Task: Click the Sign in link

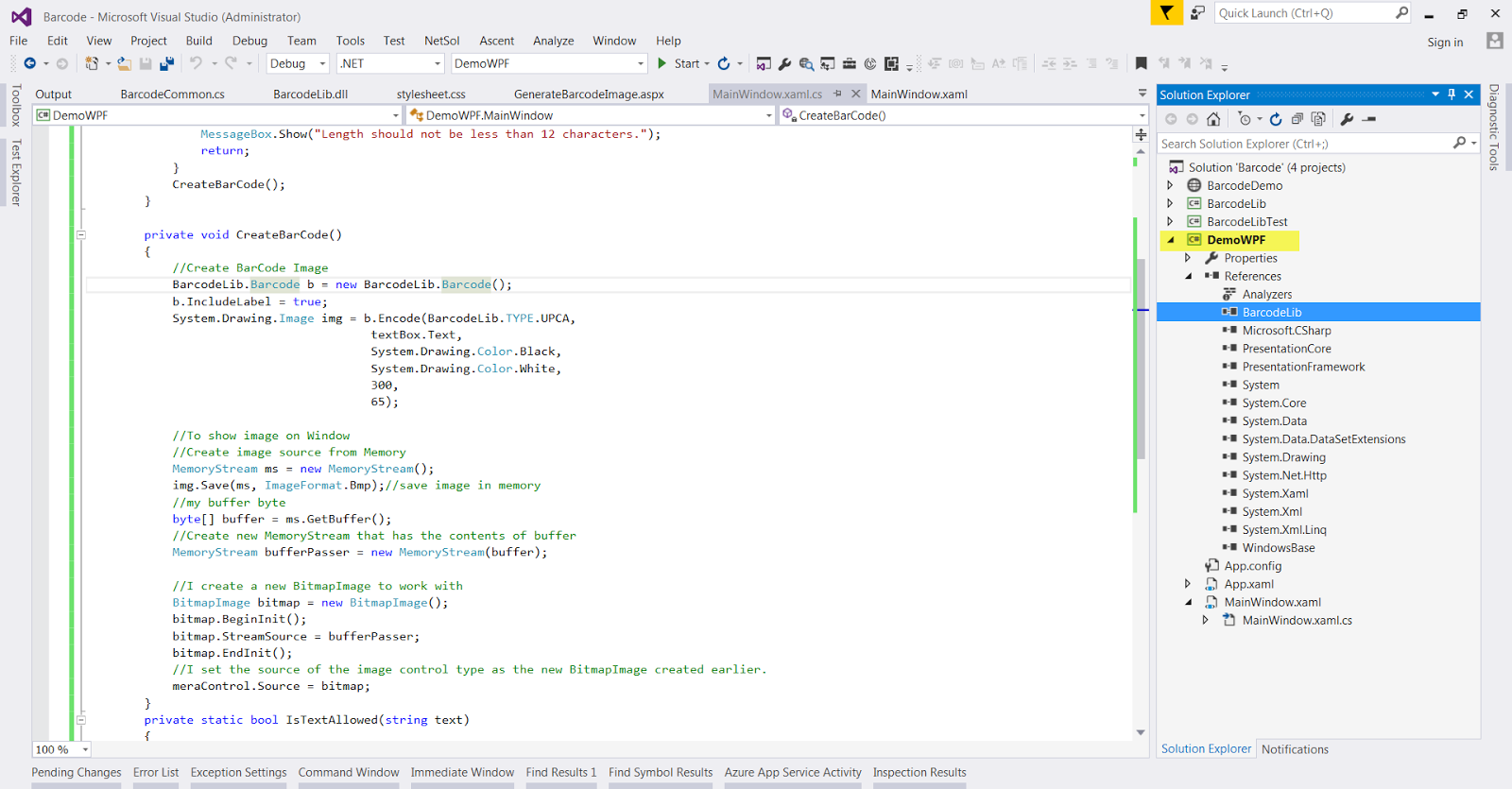Action: (1444, 42)
